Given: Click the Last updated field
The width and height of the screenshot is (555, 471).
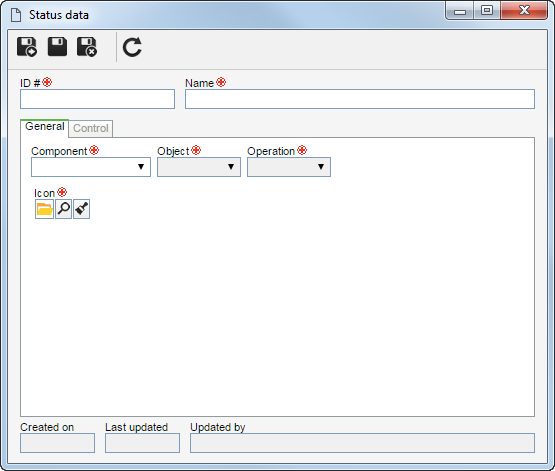Looking at the screenshot, I should click(x=142, y=443).
